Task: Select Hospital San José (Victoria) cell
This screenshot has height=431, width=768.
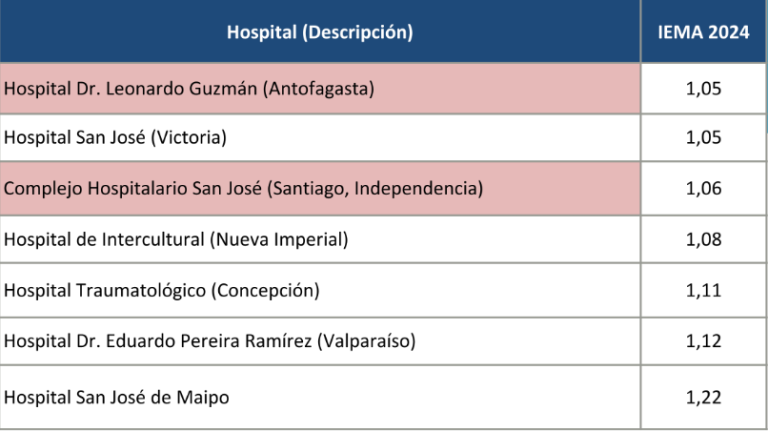Action: tap(320, 138)
